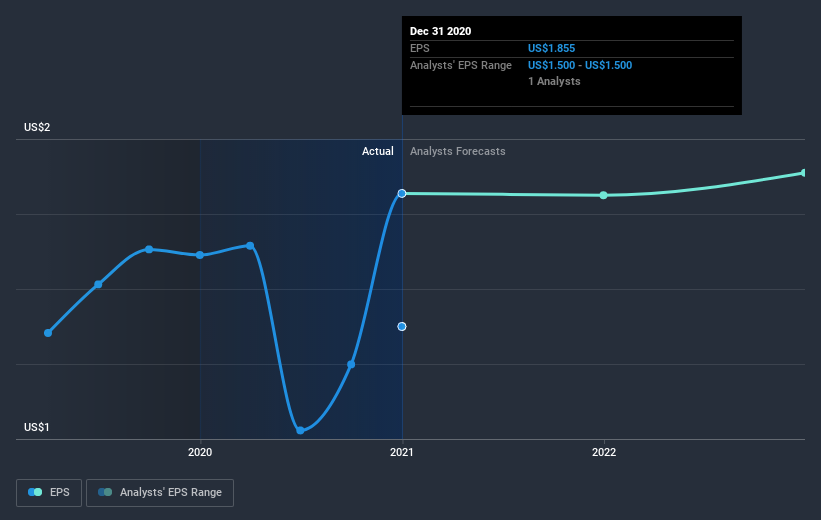Click the Actual label
The height and width of the screenshot is (520, 821).
tap(378, 151)
